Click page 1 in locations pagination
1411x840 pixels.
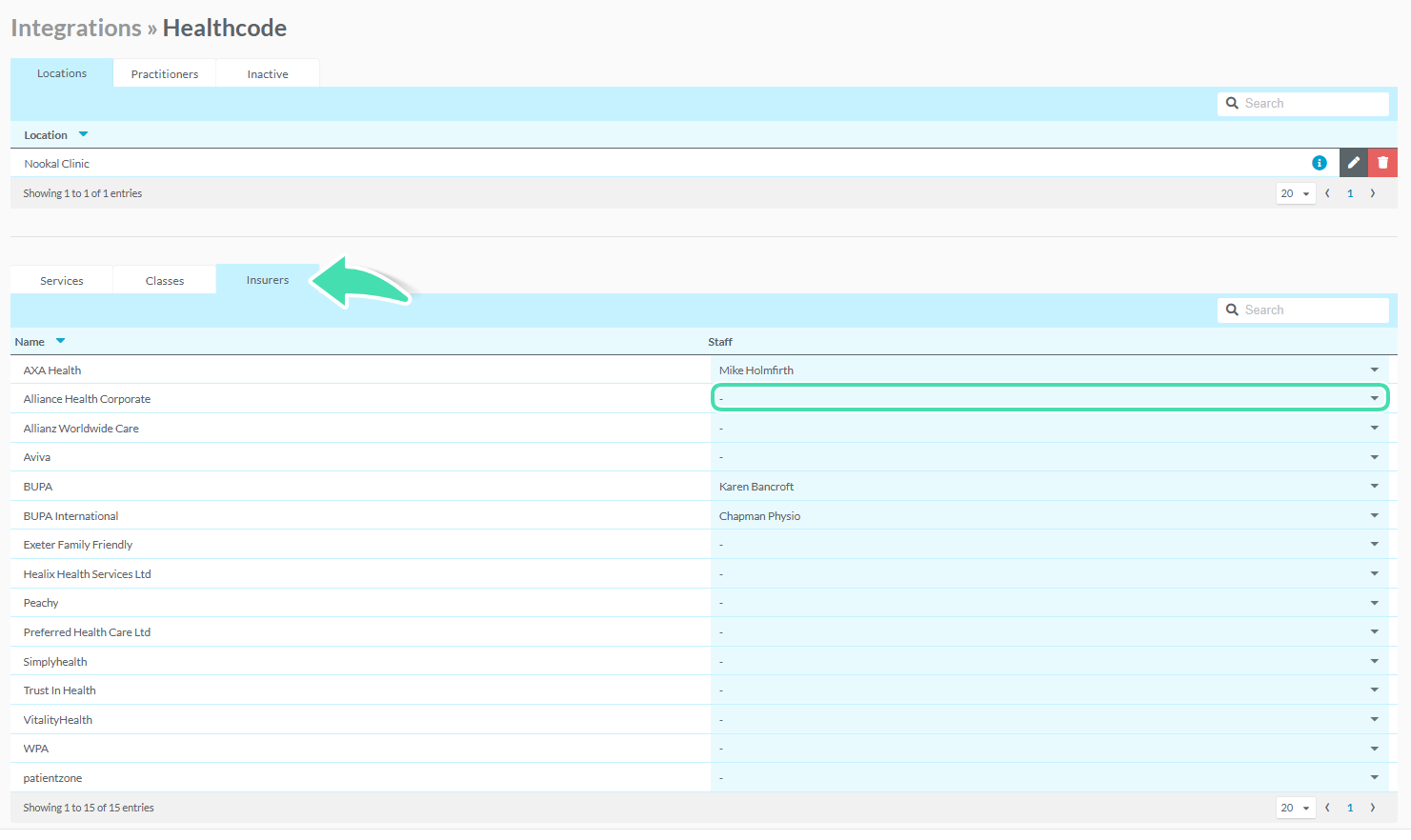click(1350, 193)
